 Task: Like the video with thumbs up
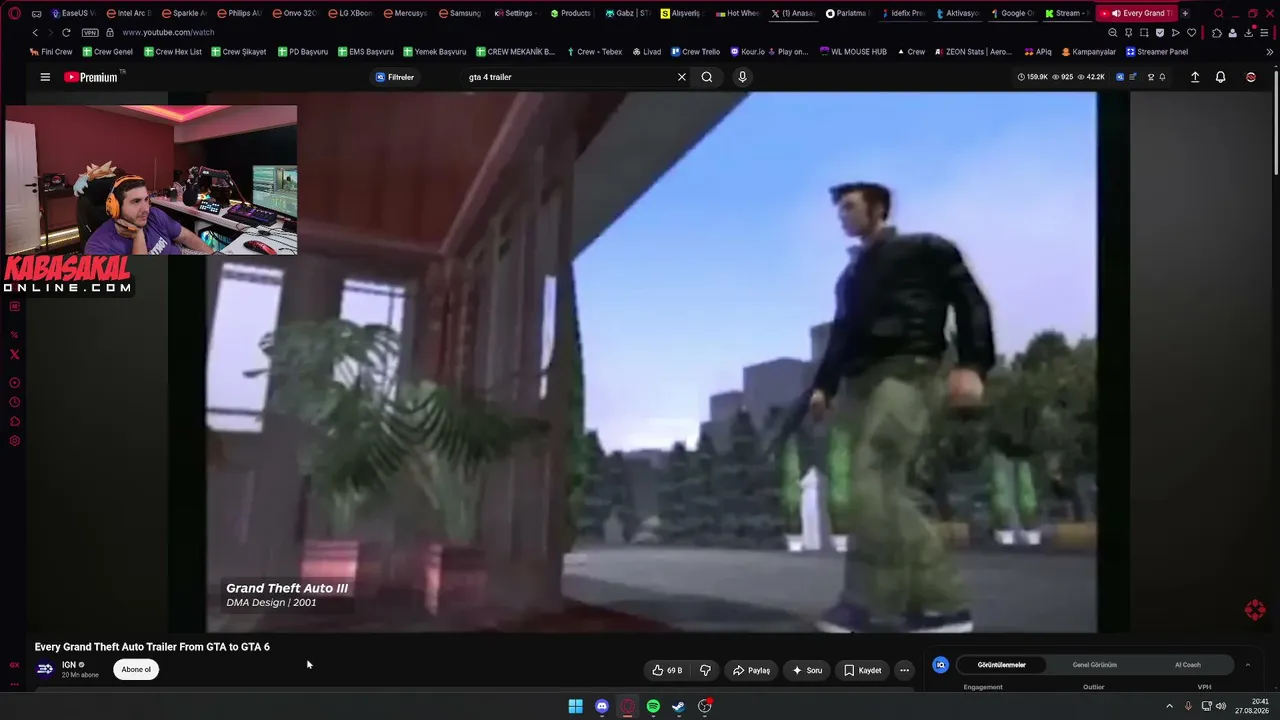click(x=667, y=670)
